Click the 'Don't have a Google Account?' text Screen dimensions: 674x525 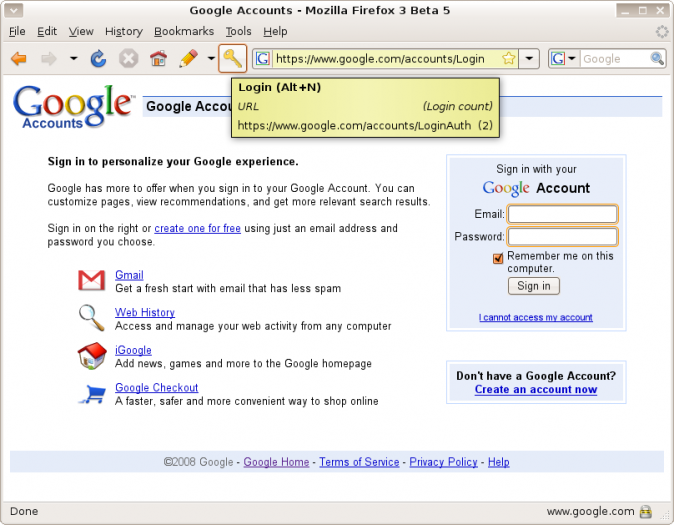pos(536,376)
